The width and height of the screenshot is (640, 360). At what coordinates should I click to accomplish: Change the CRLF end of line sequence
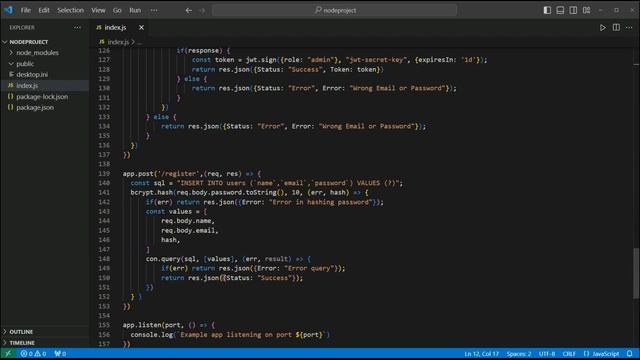pyautogui.click(x=569, y=353)
